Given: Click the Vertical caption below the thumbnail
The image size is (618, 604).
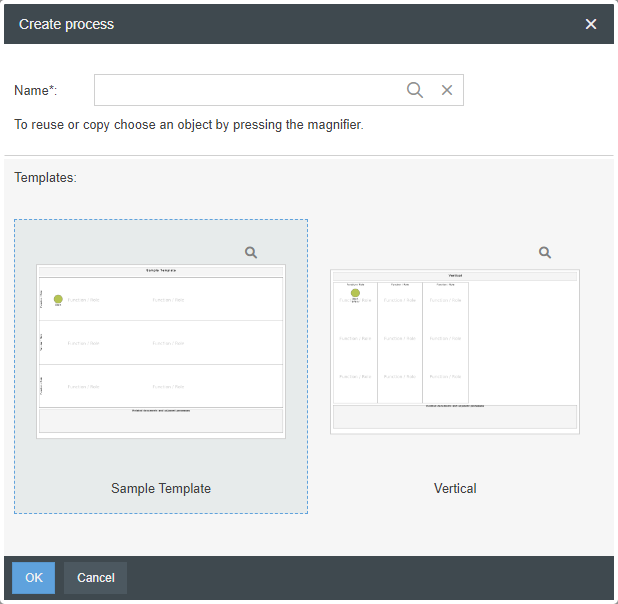Looking at the screenshot, I should [x=455, y=489].
